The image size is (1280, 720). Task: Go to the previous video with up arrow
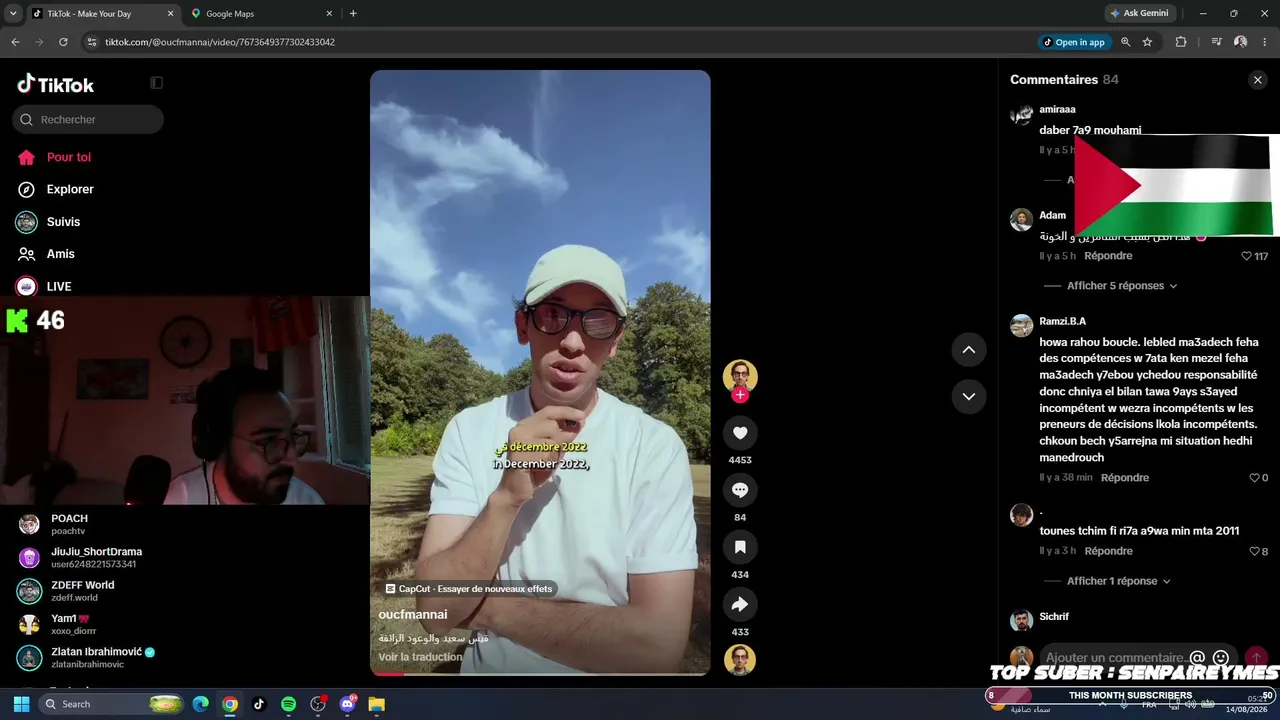point(968,350)
